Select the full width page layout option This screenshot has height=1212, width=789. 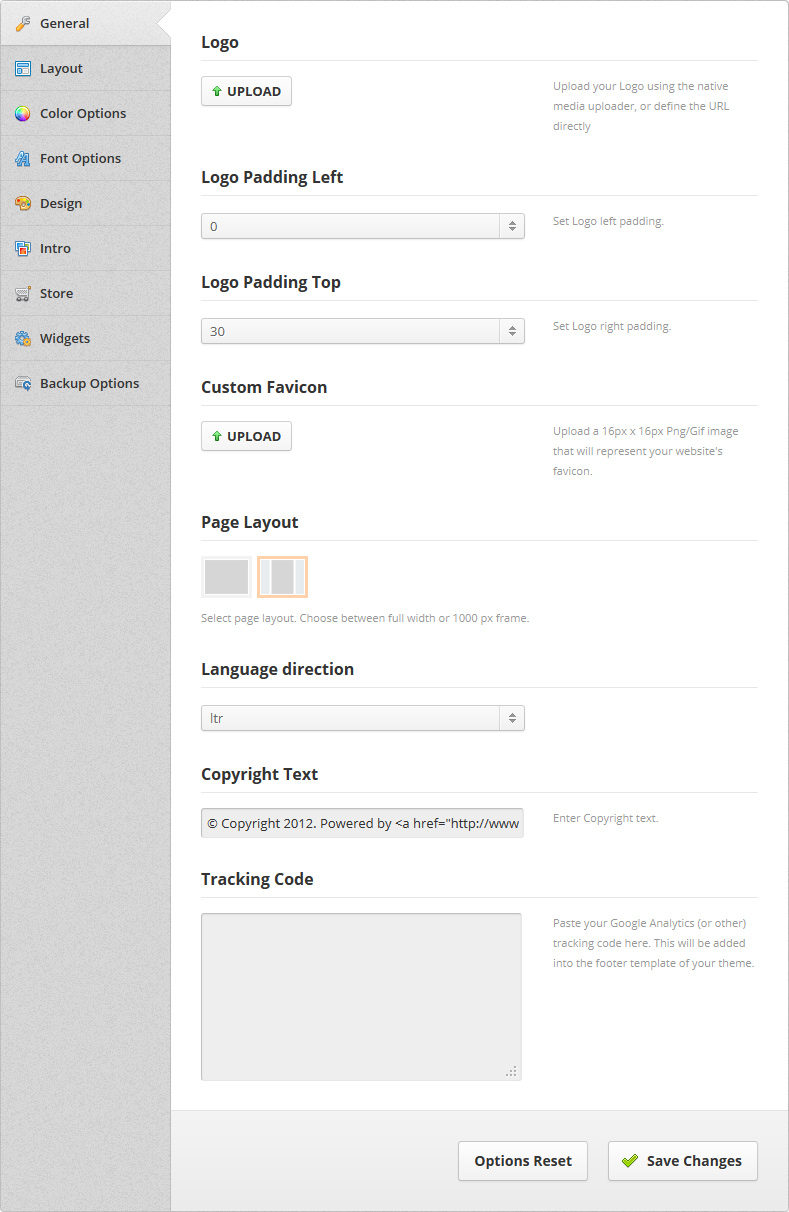(227, 577)
